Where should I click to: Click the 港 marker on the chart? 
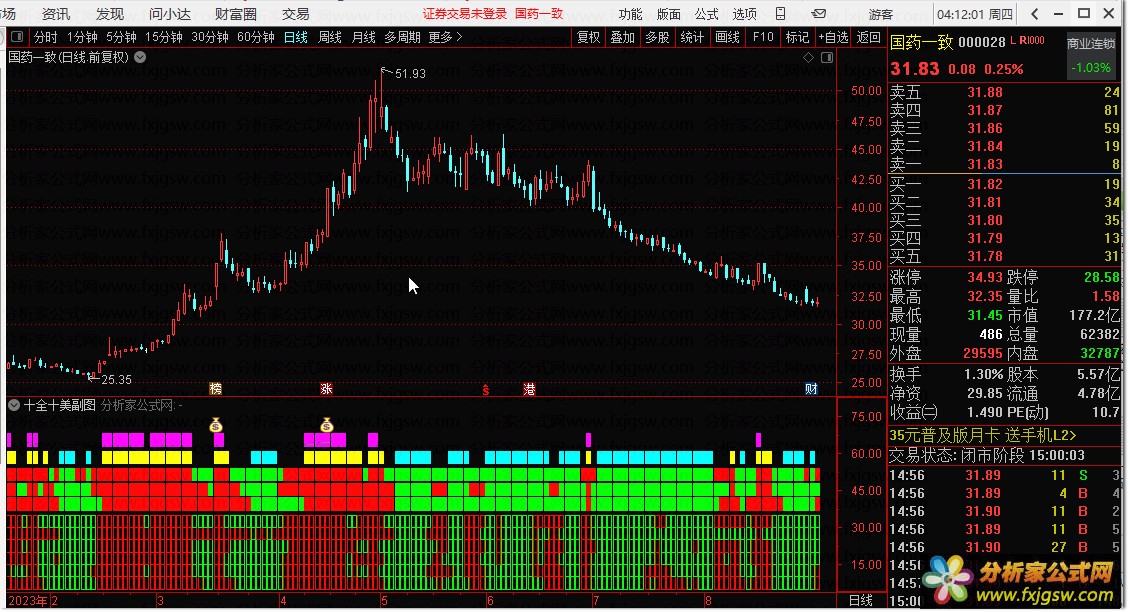point(529,389)
